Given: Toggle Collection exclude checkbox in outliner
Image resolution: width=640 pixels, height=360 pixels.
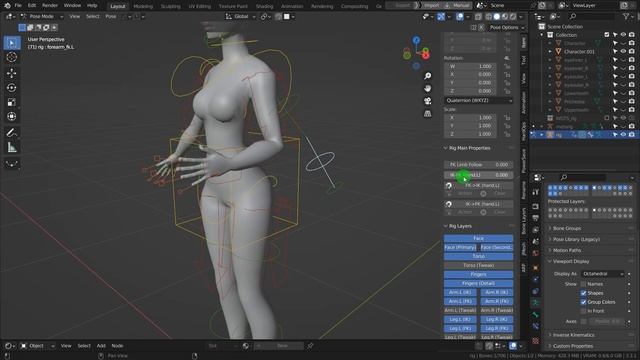Looking at the screenshot, I should 607,35.
